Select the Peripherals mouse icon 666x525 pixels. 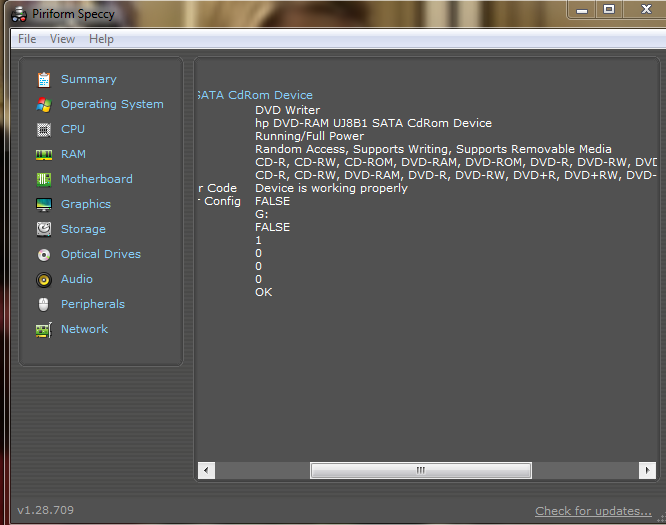43,304
